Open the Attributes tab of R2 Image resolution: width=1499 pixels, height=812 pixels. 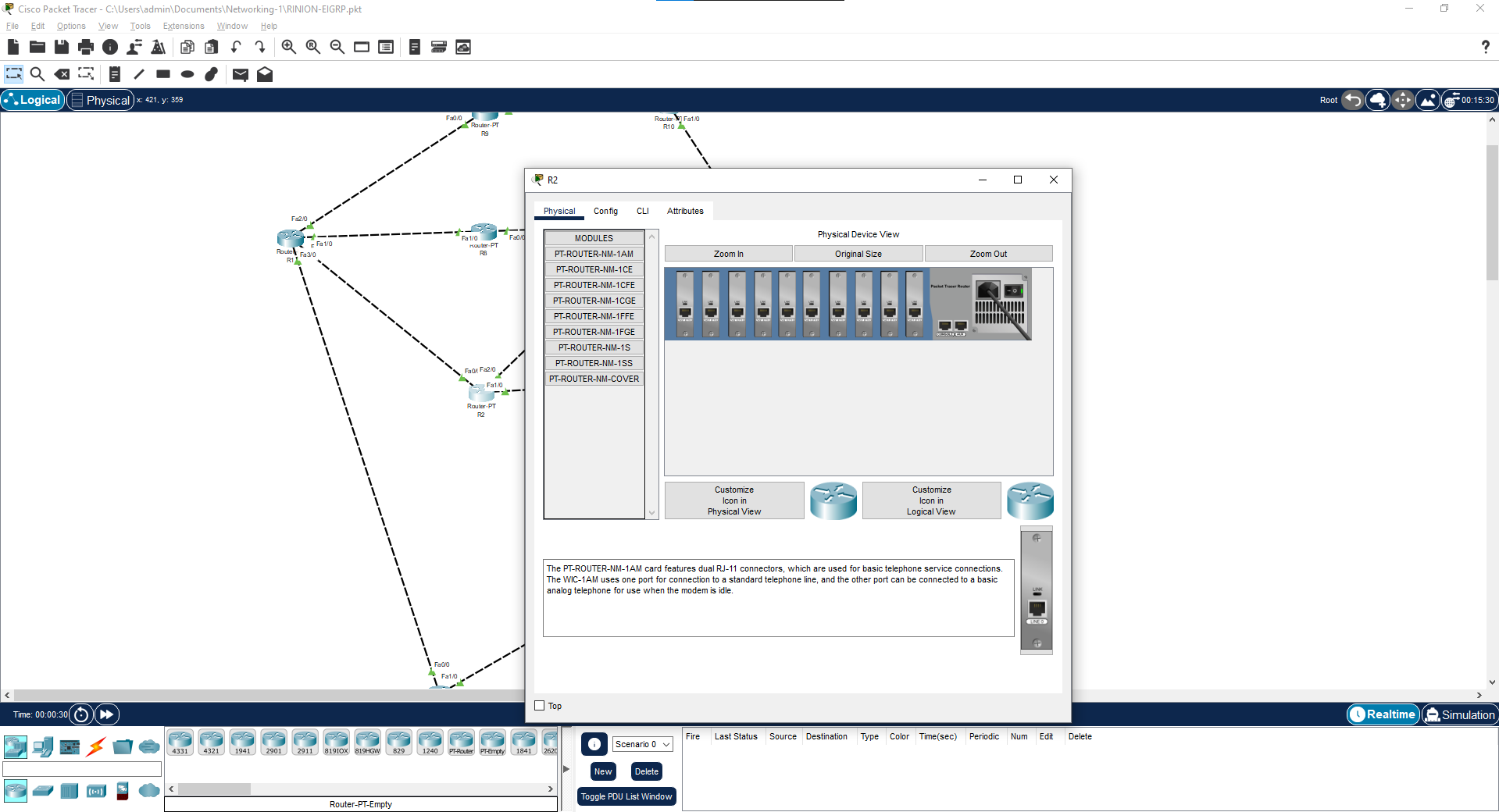click(685, 211)
